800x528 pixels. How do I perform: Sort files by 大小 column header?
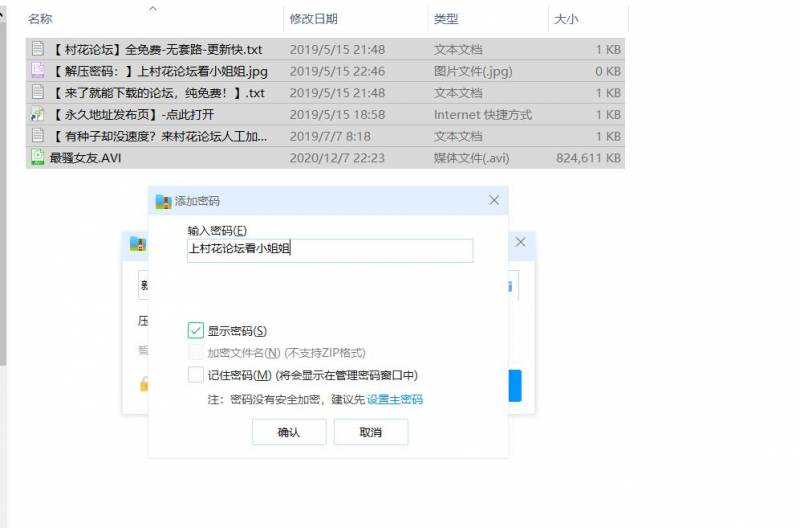point(566,19)
